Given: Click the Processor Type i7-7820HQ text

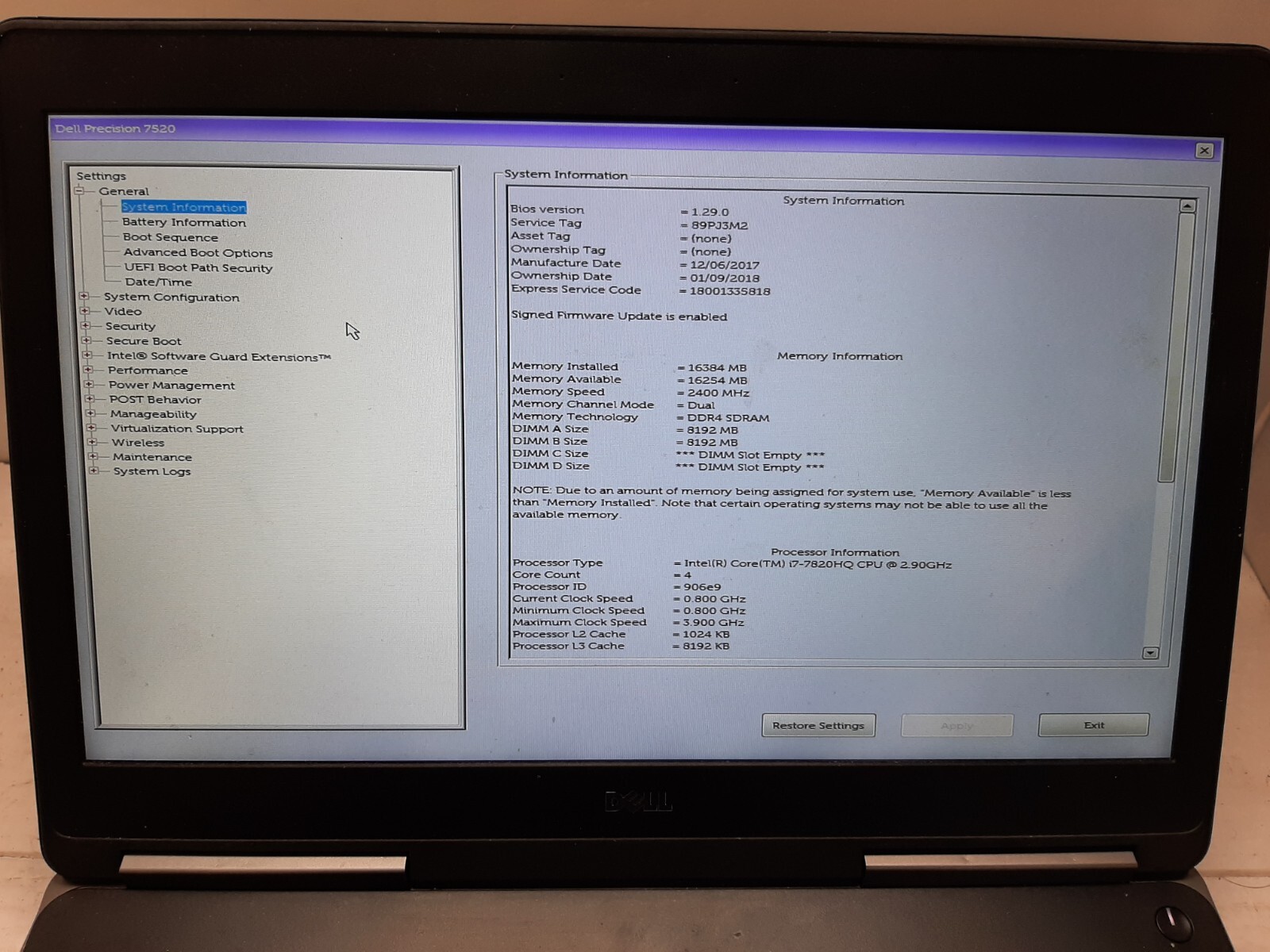Looking at the screenshot, I should coord(818,565).
